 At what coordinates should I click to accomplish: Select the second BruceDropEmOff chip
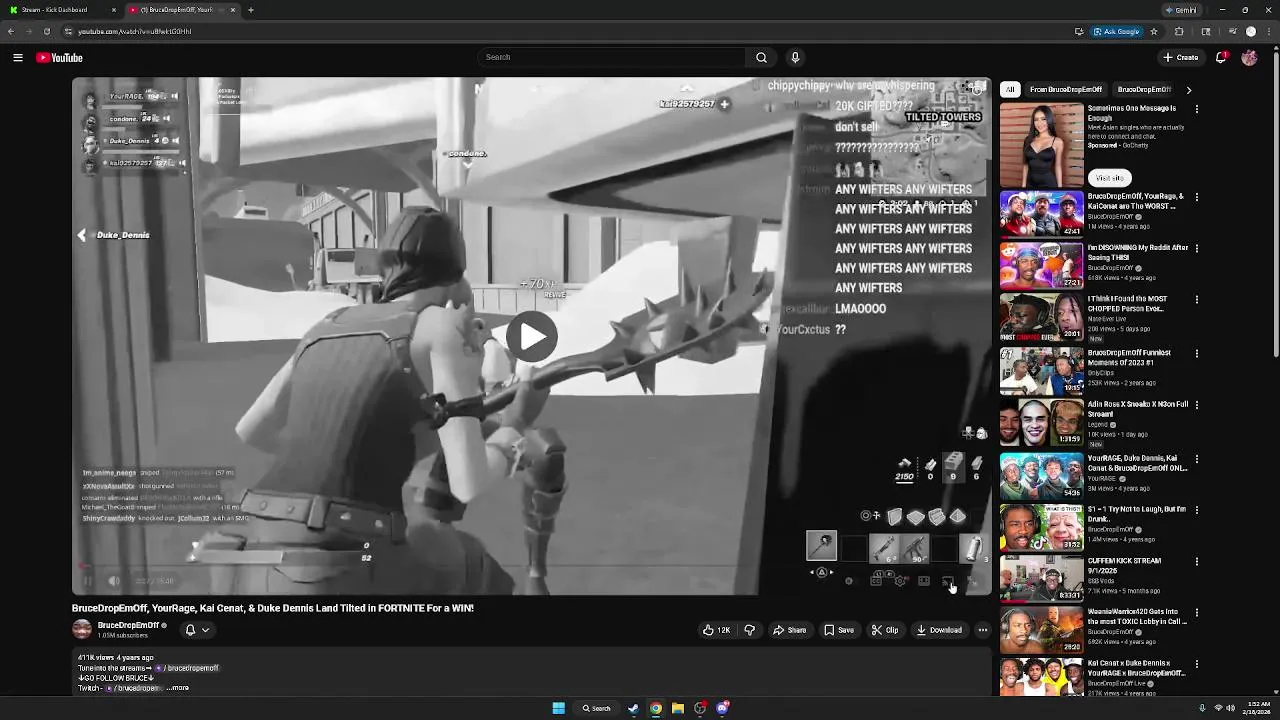1144,90
